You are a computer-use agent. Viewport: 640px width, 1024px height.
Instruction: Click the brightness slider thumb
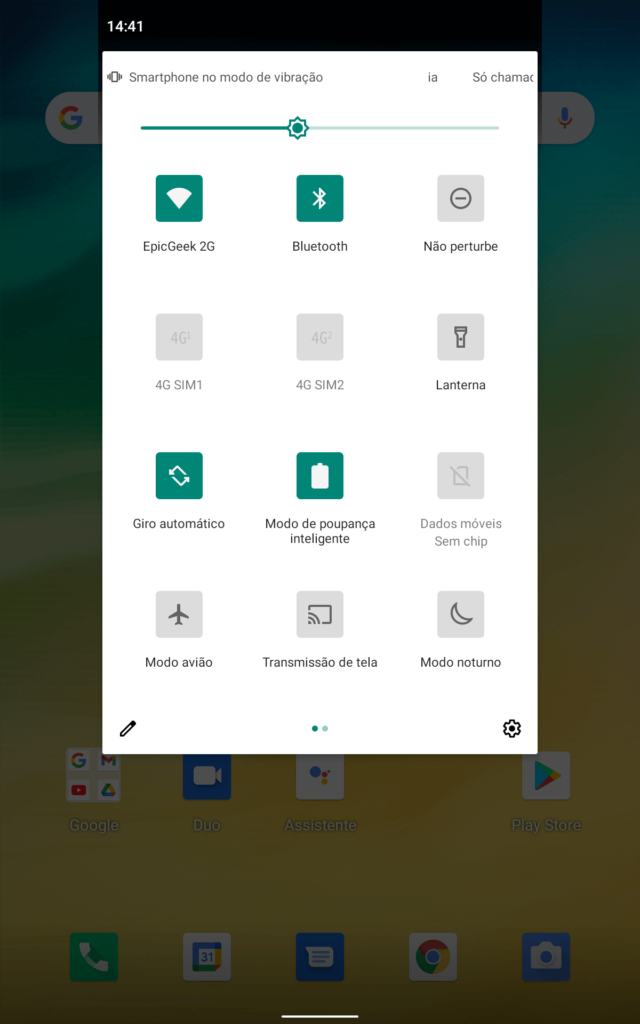coord(297,128)
